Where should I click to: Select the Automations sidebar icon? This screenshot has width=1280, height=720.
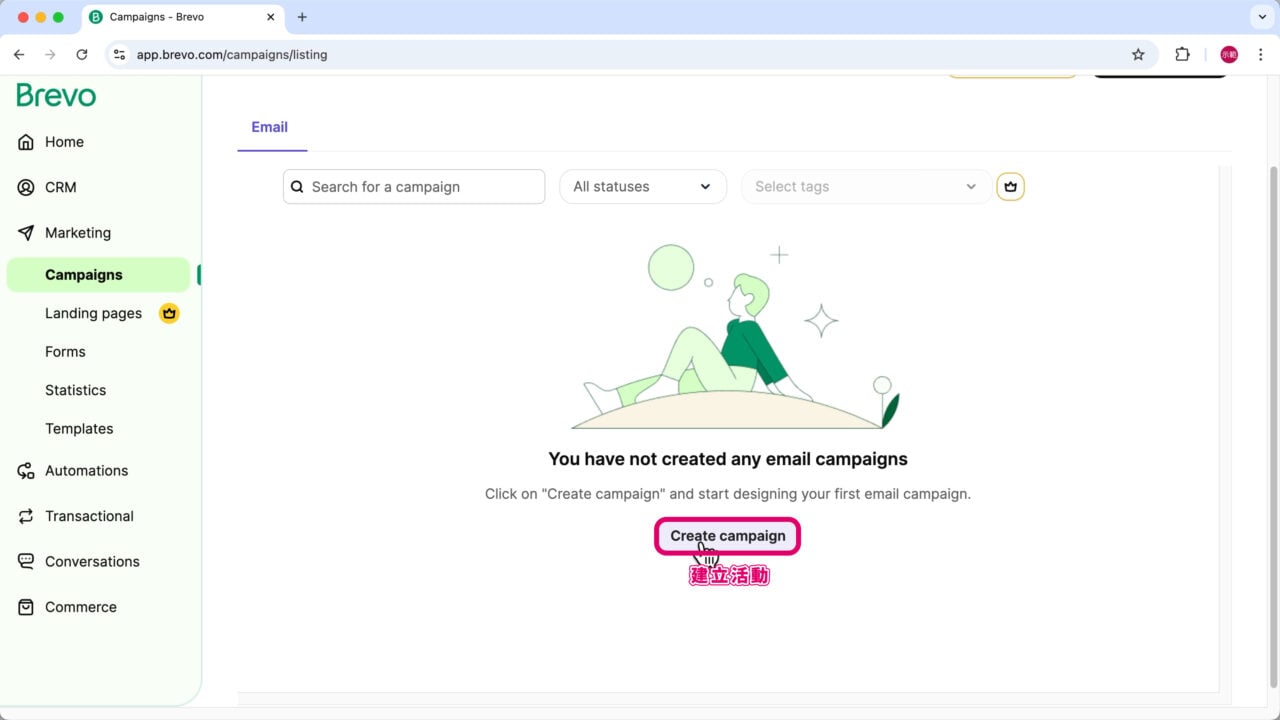click(26, 471)
